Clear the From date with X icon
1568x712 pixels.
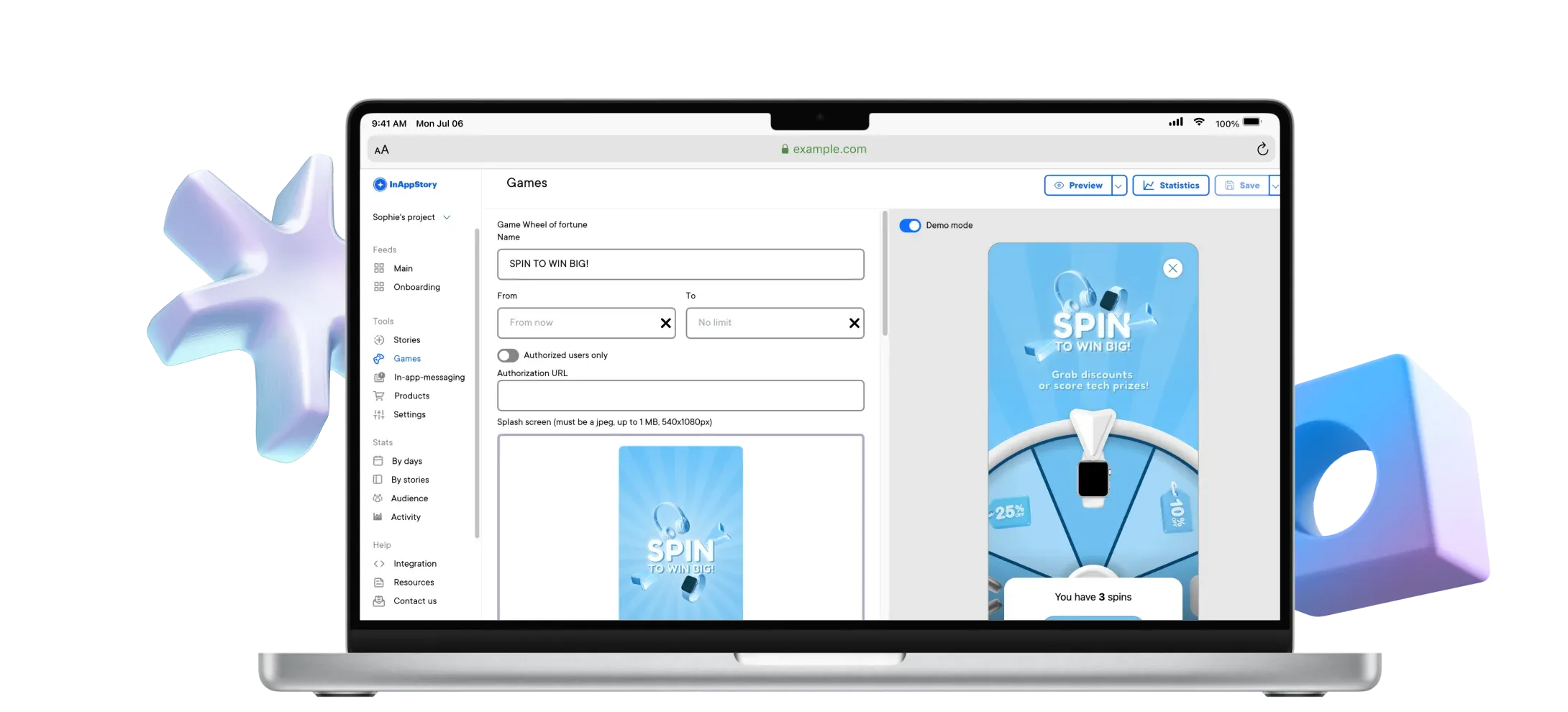click(665, 324)
